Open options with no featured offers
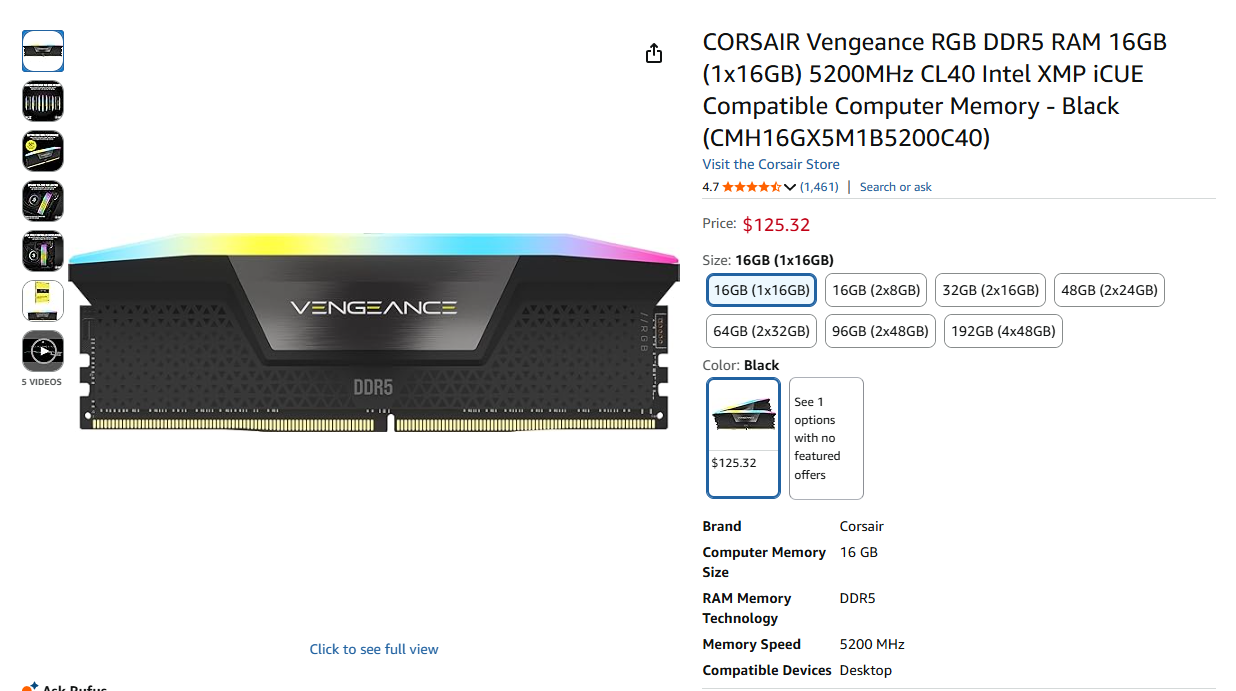The width and height of the screenshot is (1236, 691). point(825,438)
